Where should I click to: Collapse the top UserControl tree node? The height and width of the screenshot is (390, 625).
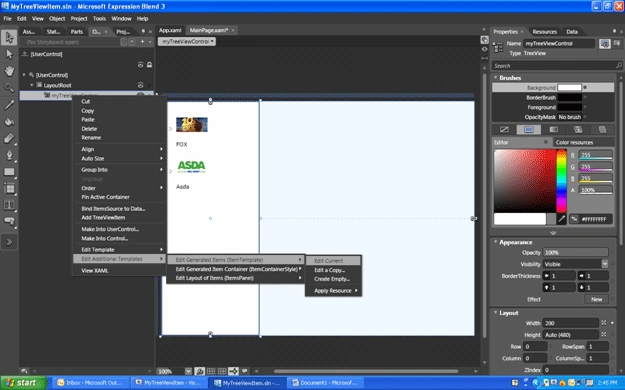point(24,75)
